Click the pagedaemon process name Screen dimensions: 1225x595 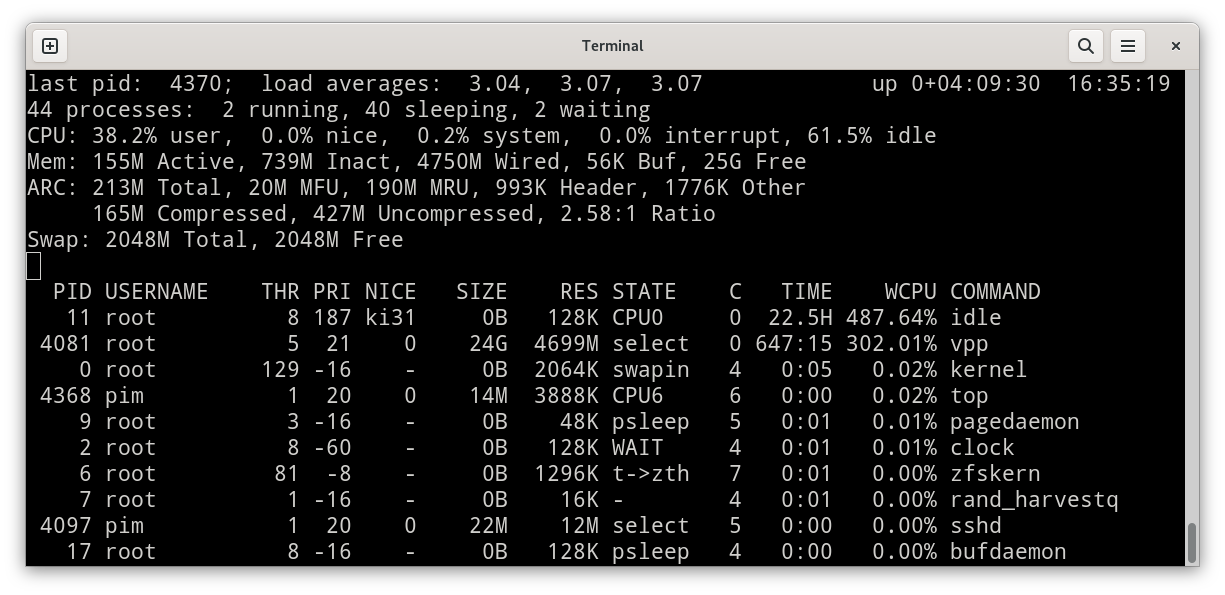point(1014,422)
